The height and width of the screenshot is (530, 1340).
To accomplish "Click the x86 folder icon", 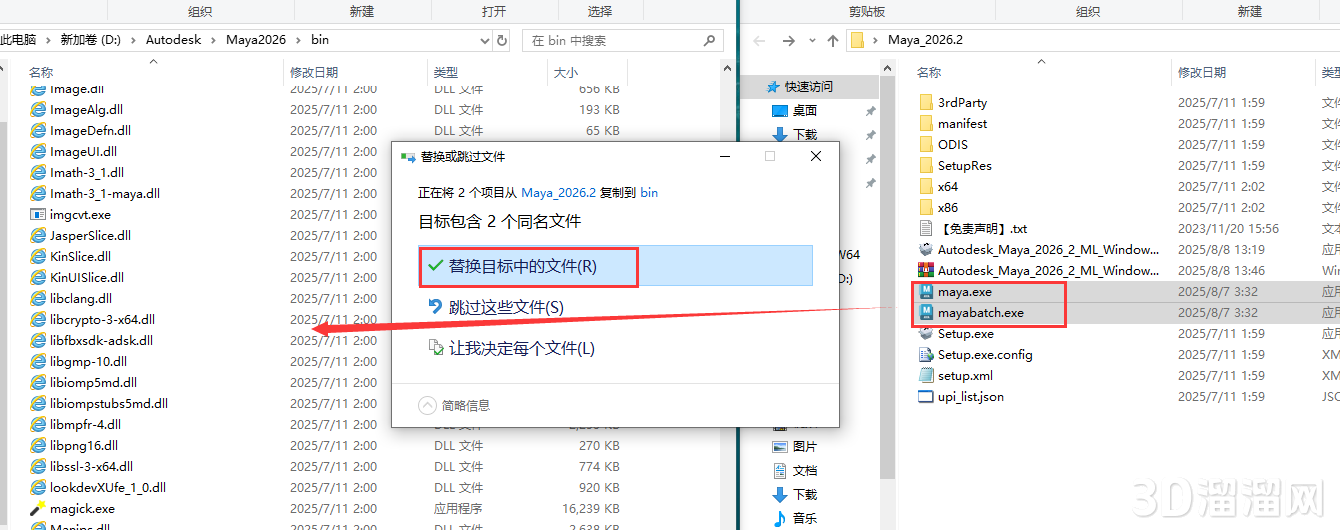I will click(926, 208).
